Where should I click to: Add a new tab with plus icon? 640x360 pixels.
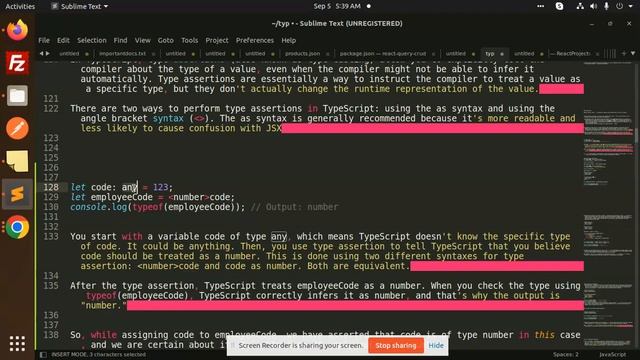tap(624, 53)
